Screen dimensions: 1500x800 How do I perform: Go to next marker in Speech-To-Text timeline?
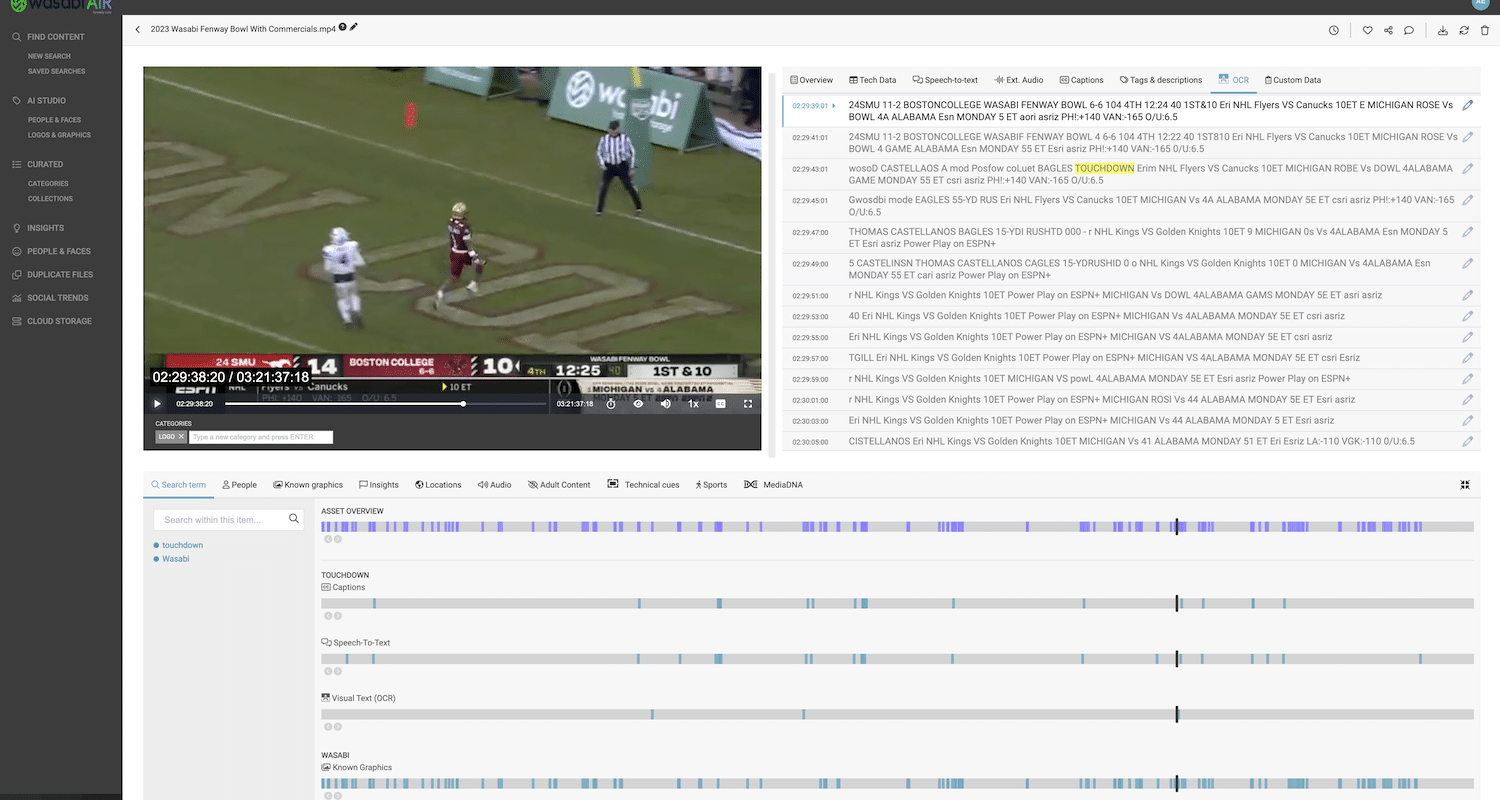point(338,671)
